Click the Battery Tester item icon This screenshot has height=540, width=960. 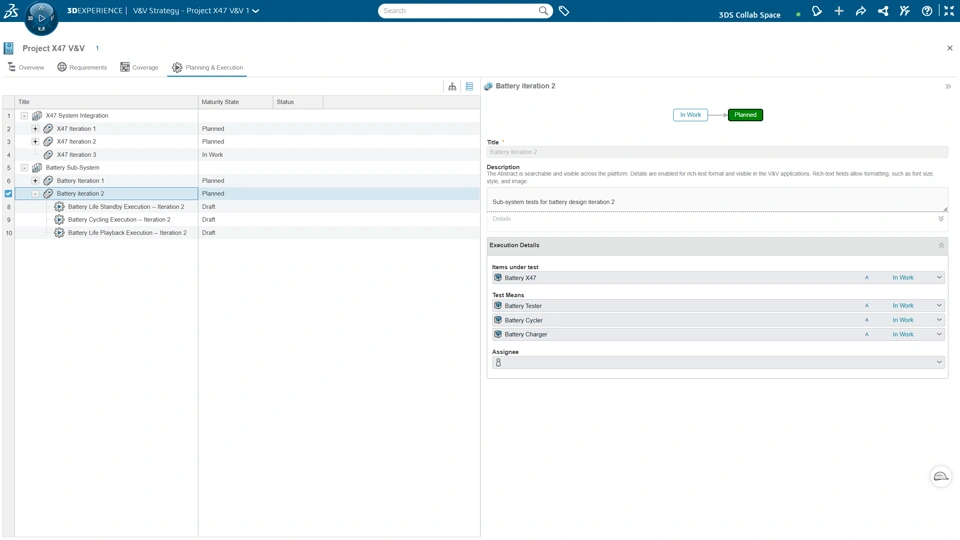click(498, 306)
